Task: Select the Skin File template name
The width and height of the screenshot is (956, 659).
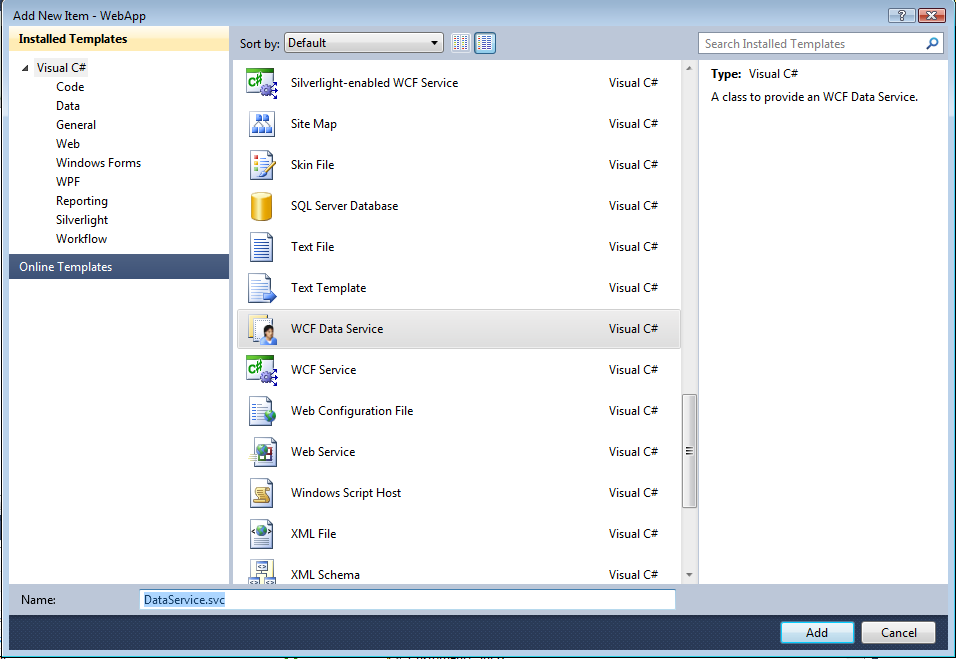Action: 312,165
